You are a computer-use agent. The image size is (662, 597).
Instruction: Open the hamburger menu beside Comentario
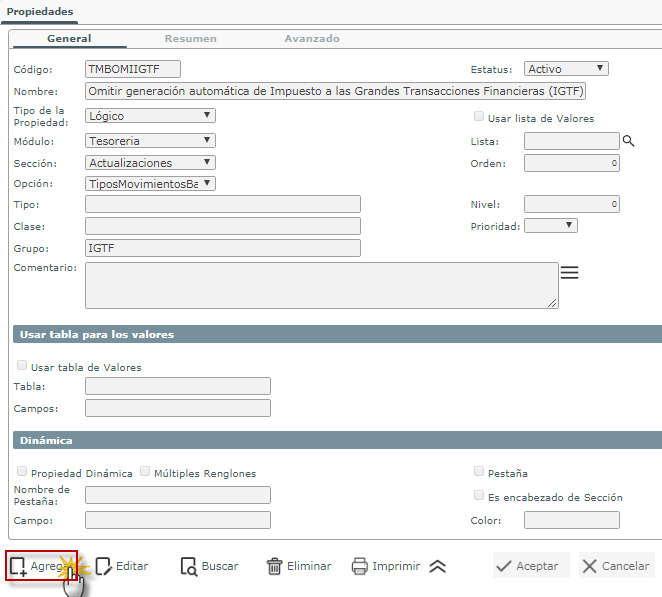[570, 273]
